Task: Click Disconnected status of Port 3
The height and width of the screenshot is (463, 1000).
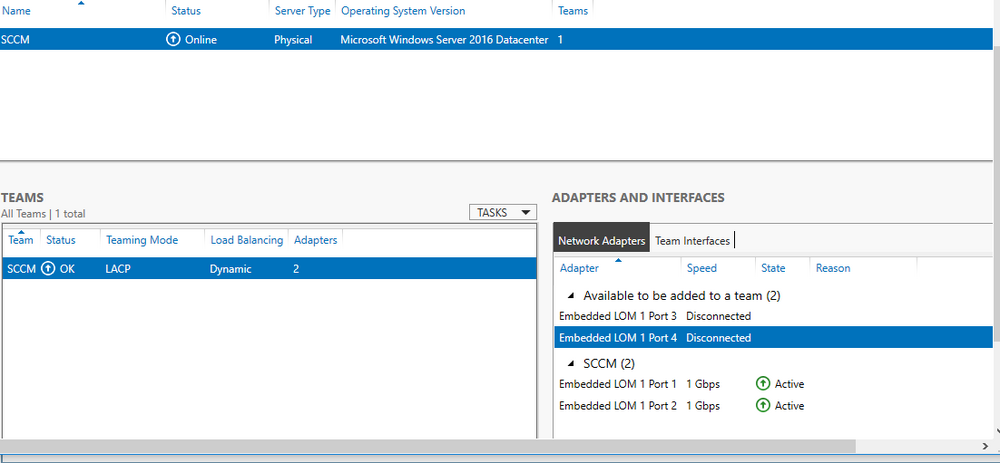Action: (718, 316)
